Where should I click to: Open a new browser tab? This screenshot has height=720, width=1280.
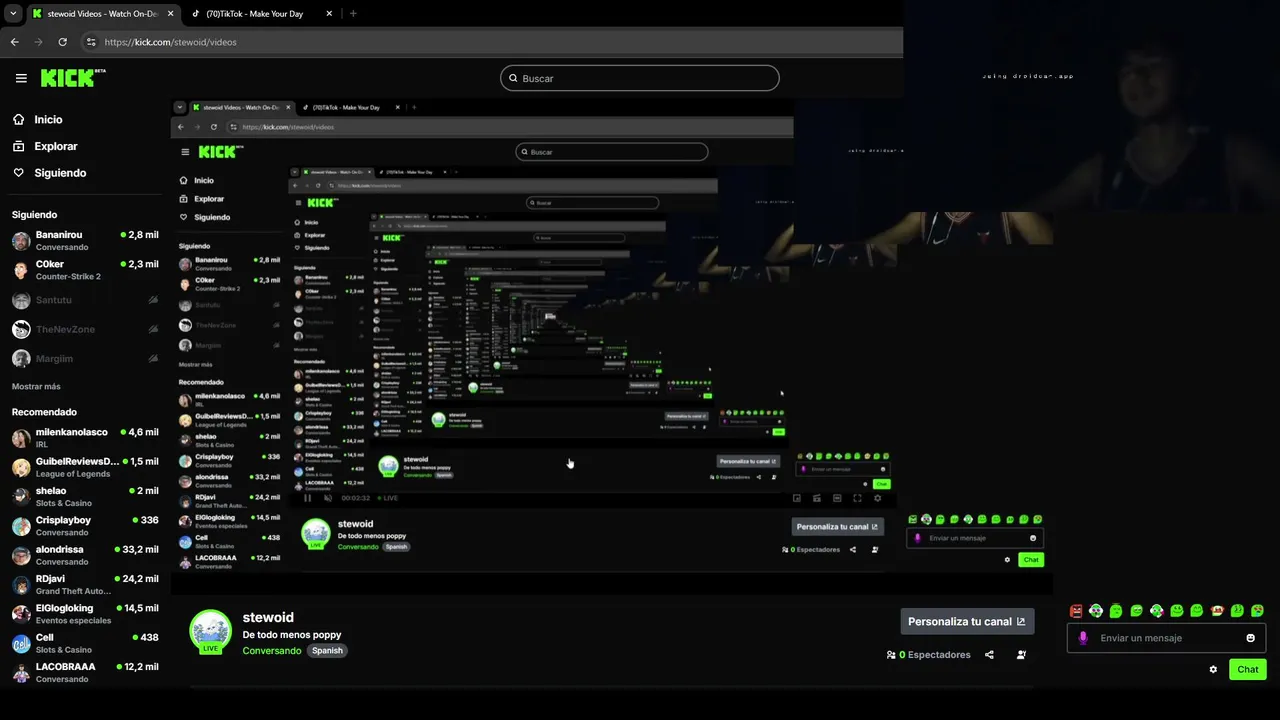coord(353,14)
